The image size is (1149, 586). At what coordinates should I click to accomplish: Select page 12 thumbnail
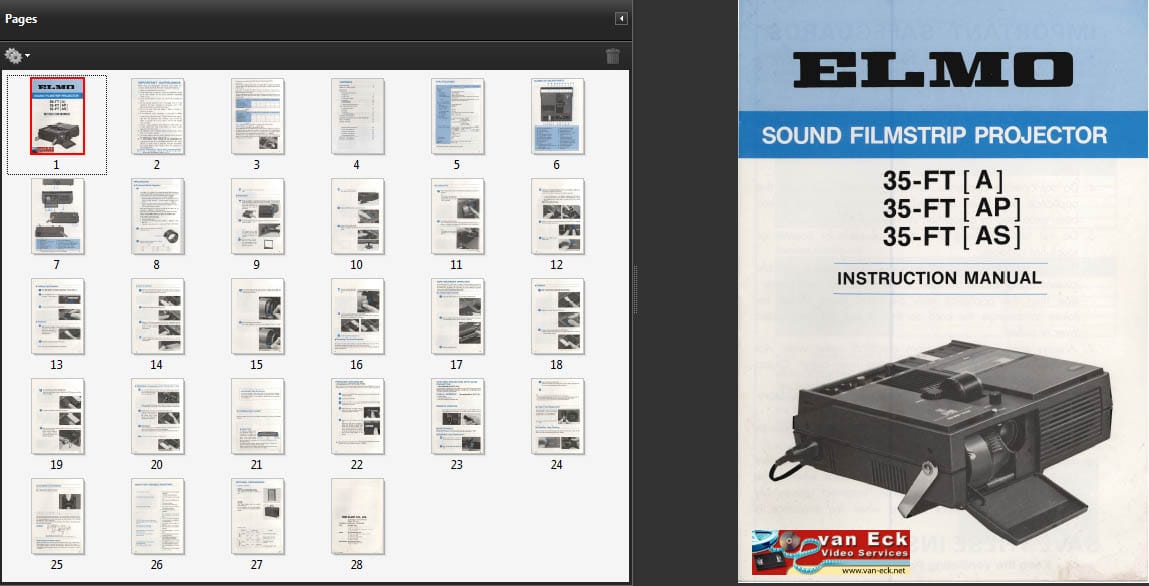(x=557, y=216)
